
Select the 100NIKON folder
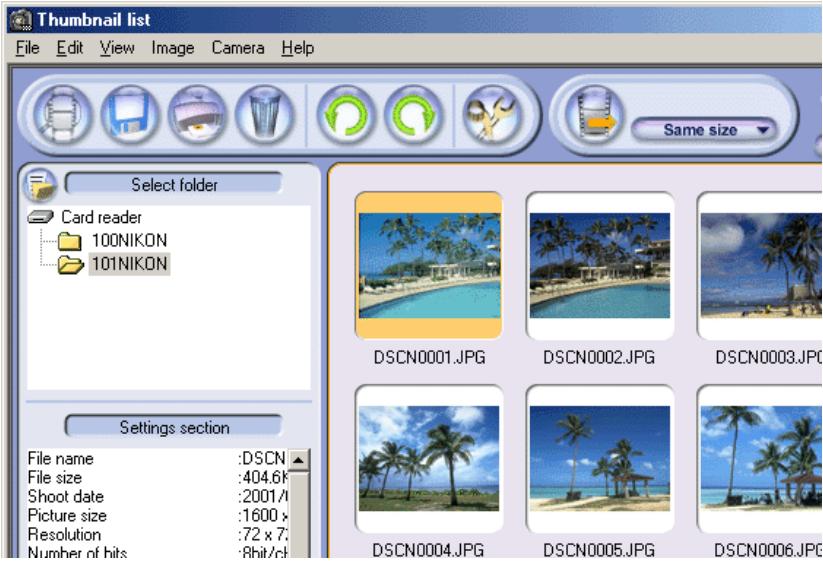tap(129, 240)
